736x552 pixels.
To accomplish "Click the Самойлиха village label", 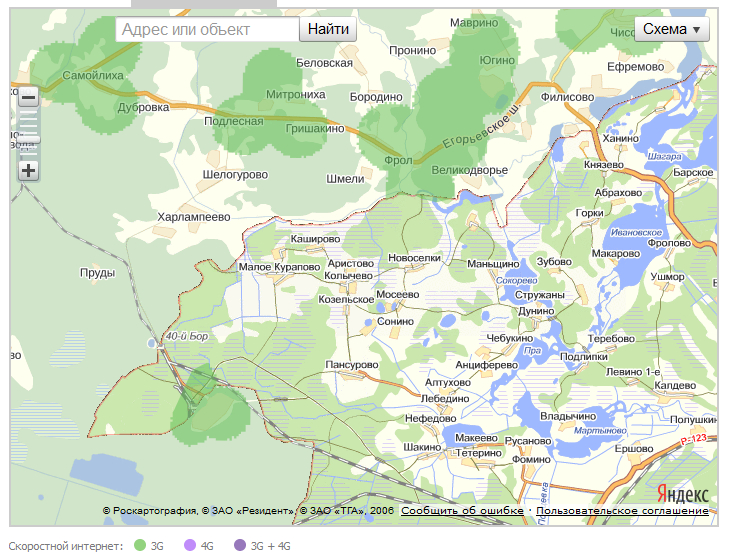I will tap(93, 75).
